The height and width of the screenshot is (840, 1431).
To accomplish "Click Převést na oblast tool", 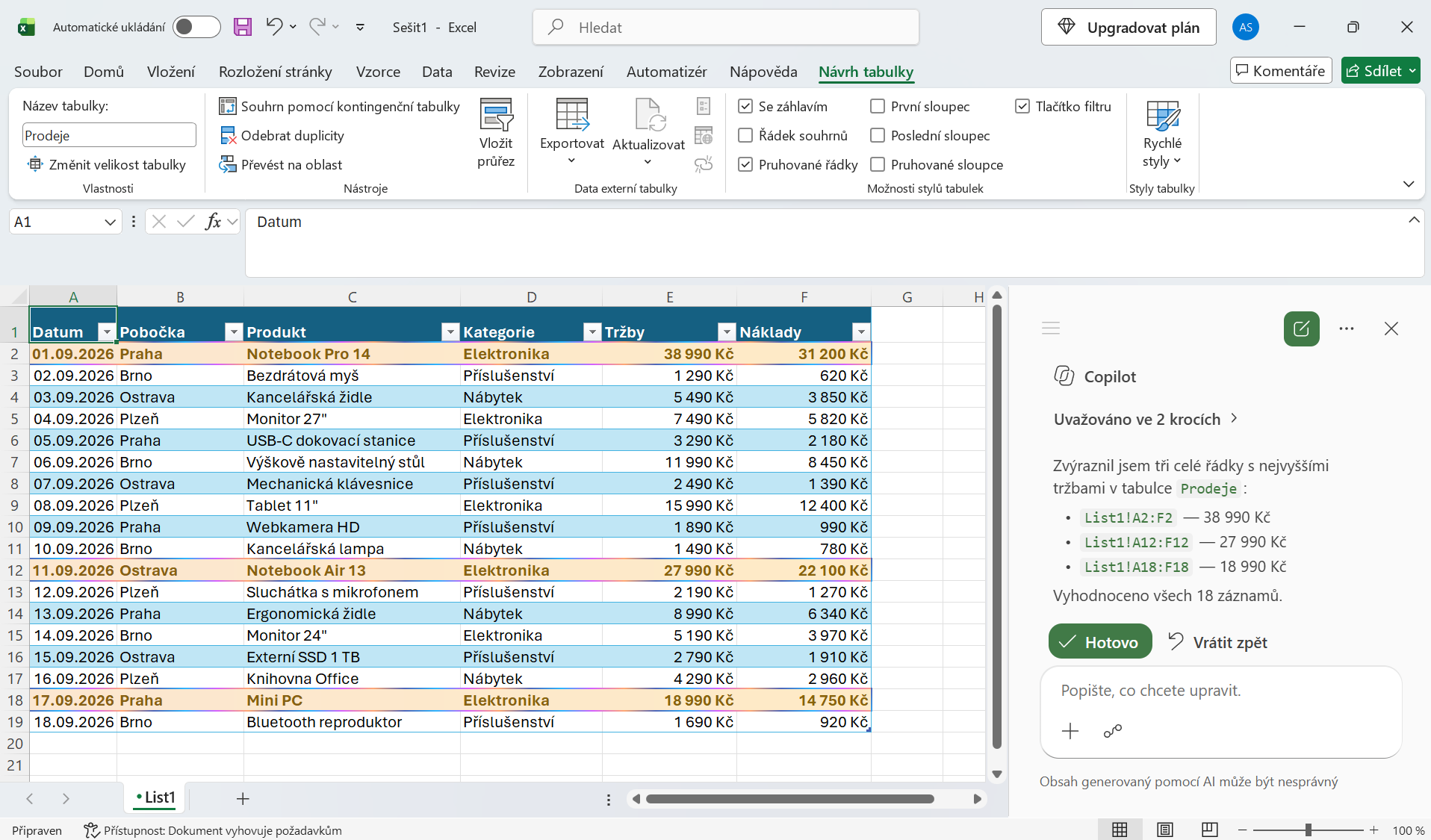I will [x=281, y=164].
